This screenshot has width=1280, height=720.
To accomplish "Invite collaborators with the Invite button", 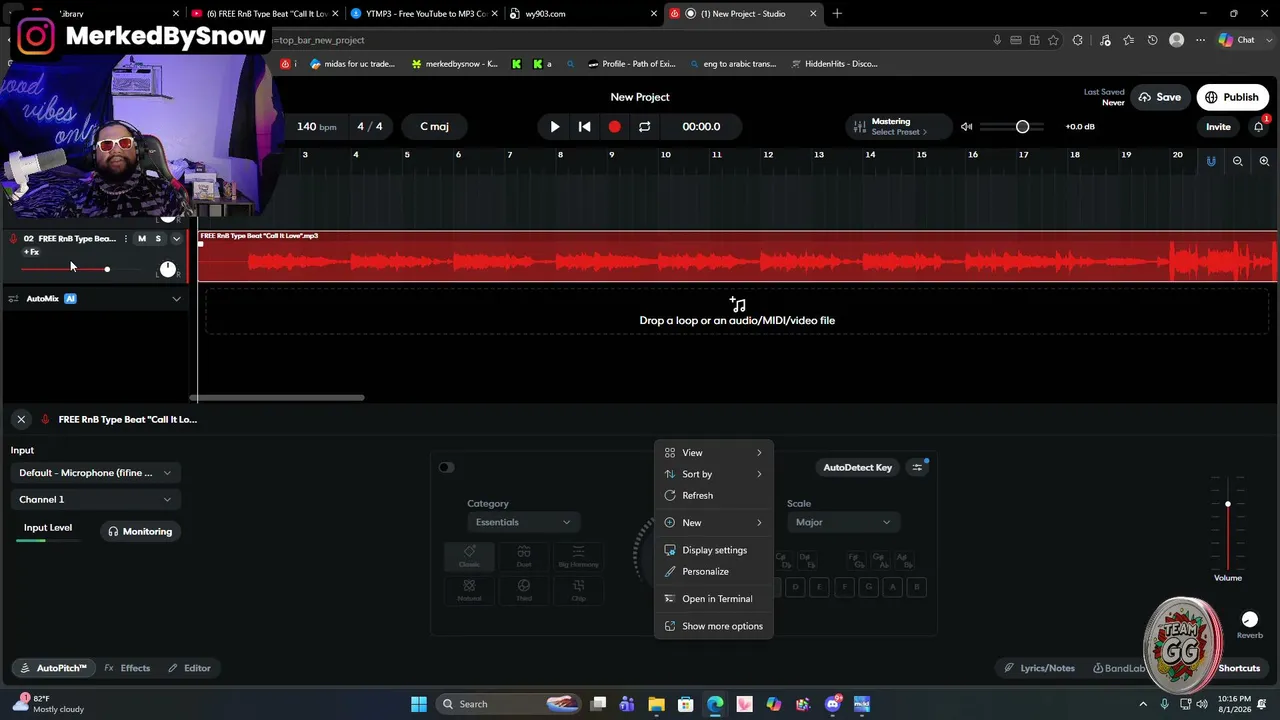I will [x=1218, y=127].
